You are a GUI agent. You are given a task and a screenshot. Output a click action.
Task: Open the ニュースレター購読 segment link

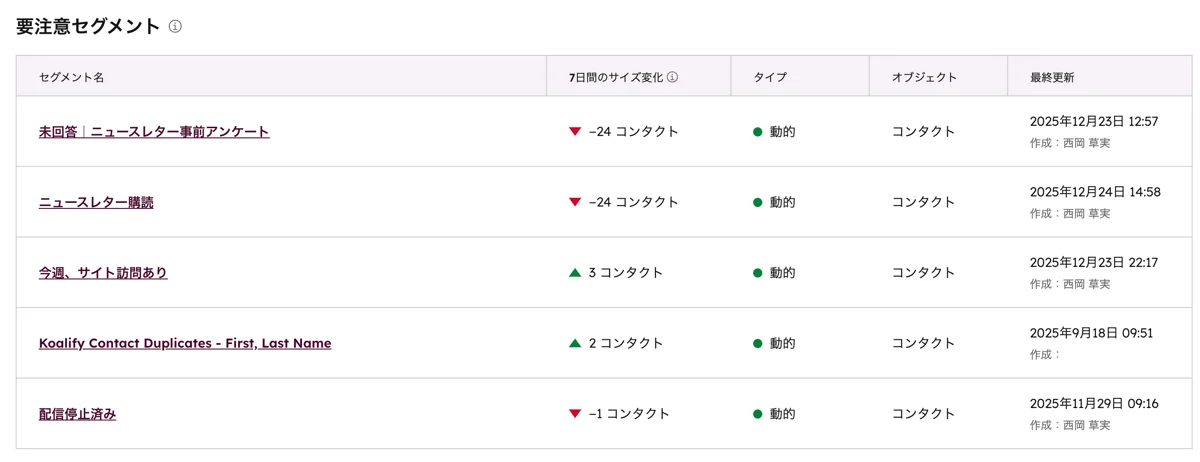pos(96,202)
